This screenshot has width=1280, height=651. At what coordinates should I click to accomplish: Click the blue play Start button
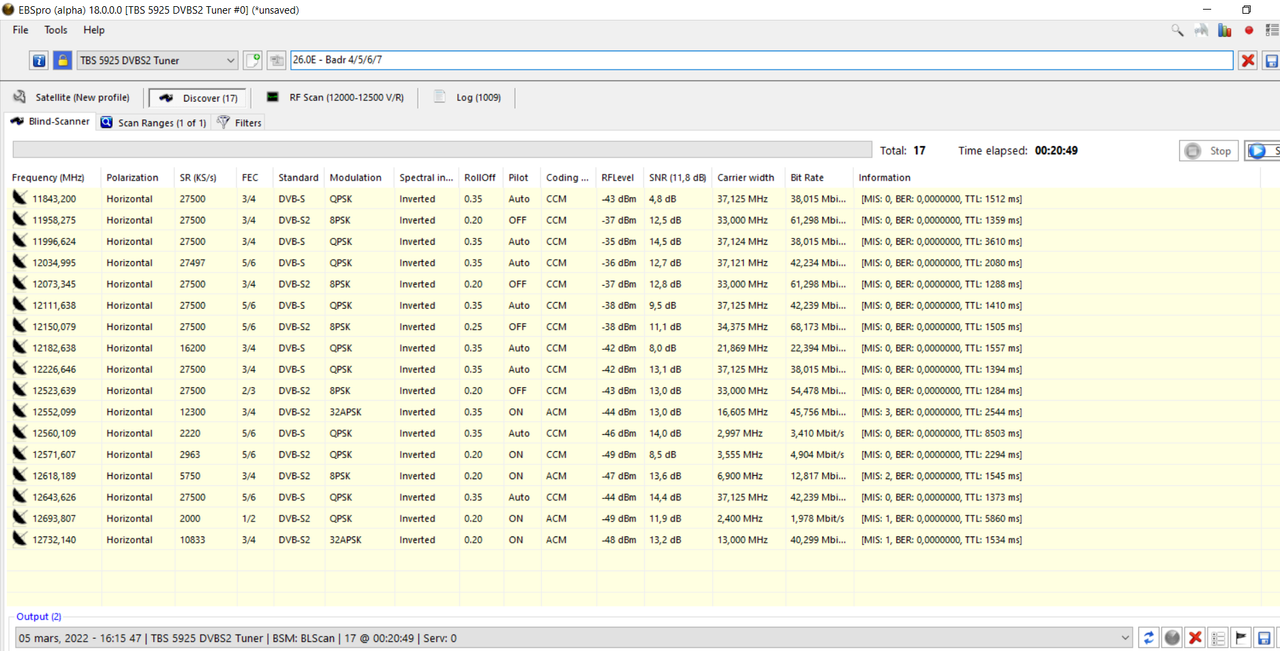pos(1262,151)
